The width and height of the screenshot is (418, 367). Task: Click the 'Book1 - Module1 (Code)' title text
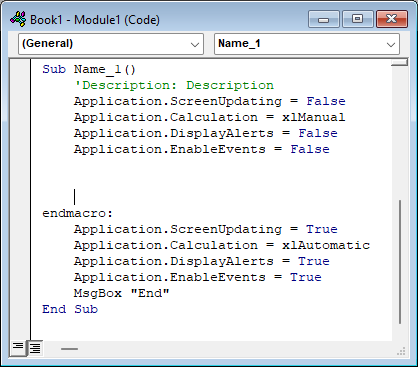[x=95, y=20]
